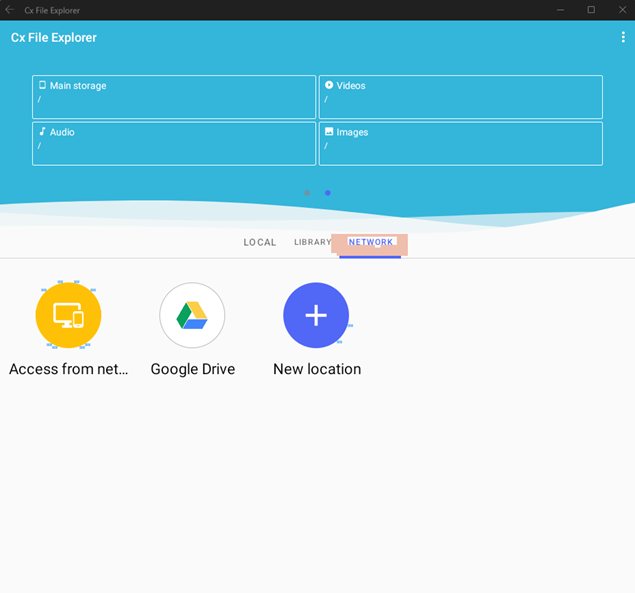Switch to the LOCAL tab
Viewport: 635px width, 593px height.
pos(260,242)
